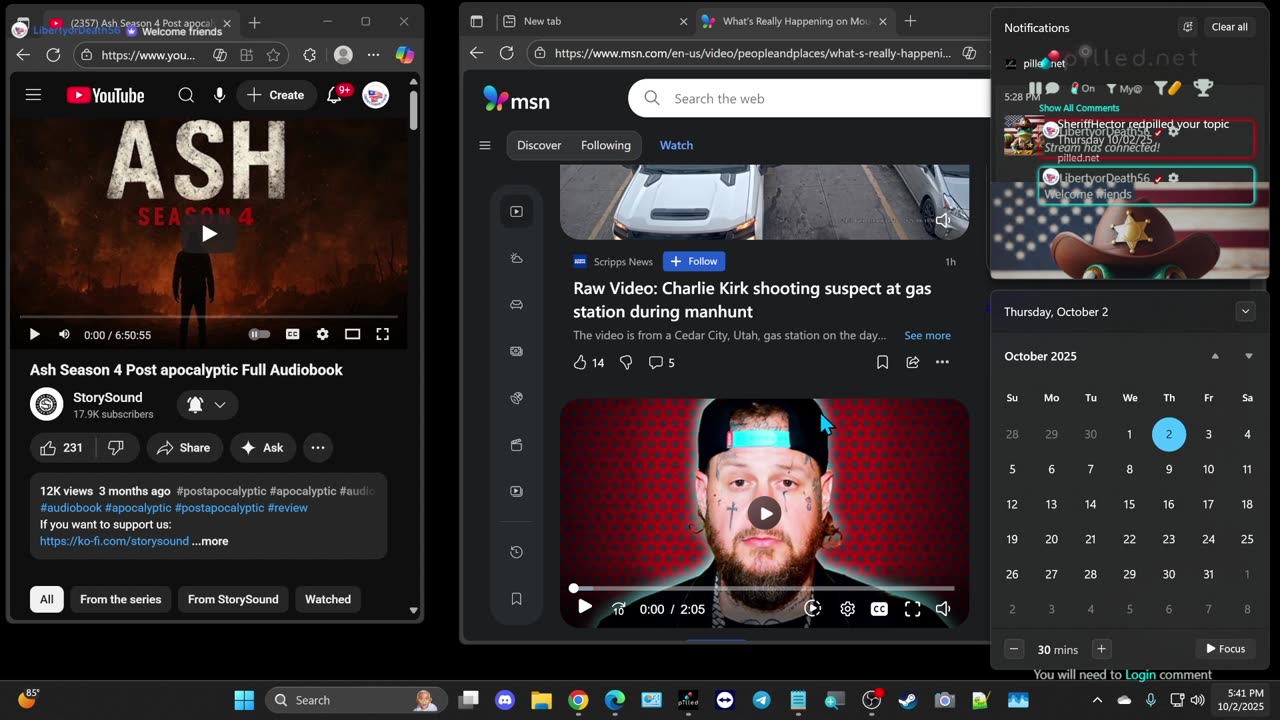Toggle YouTube autoplay switch
1280x720 pixels.
coord(259,334)
